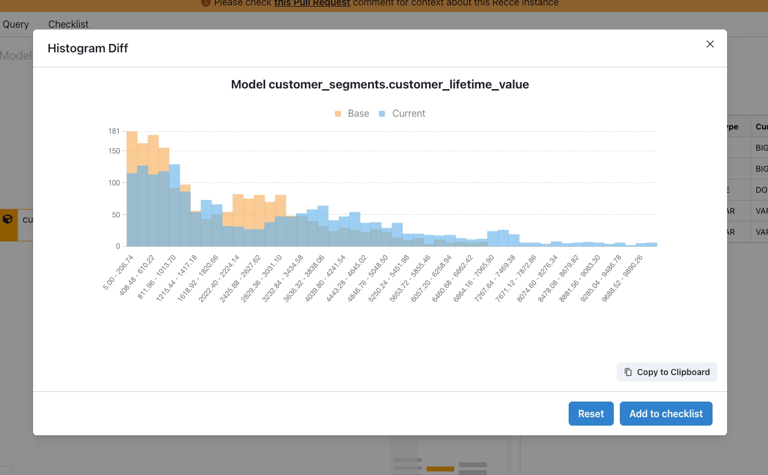Viewport: 768px width, 475px height.
Task: Click x-axis label 9688.52 - 9890.26
Action: pos(622,278)
